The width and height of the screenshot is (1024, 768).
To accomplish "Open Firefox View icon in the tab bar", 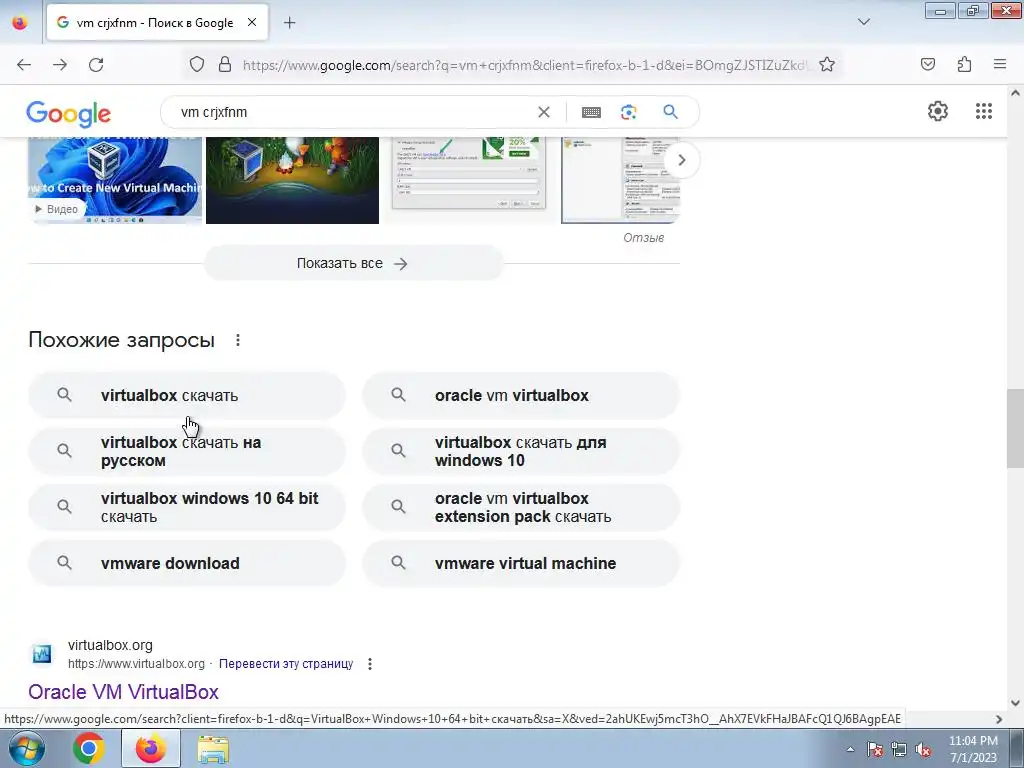I will point(20,23).
